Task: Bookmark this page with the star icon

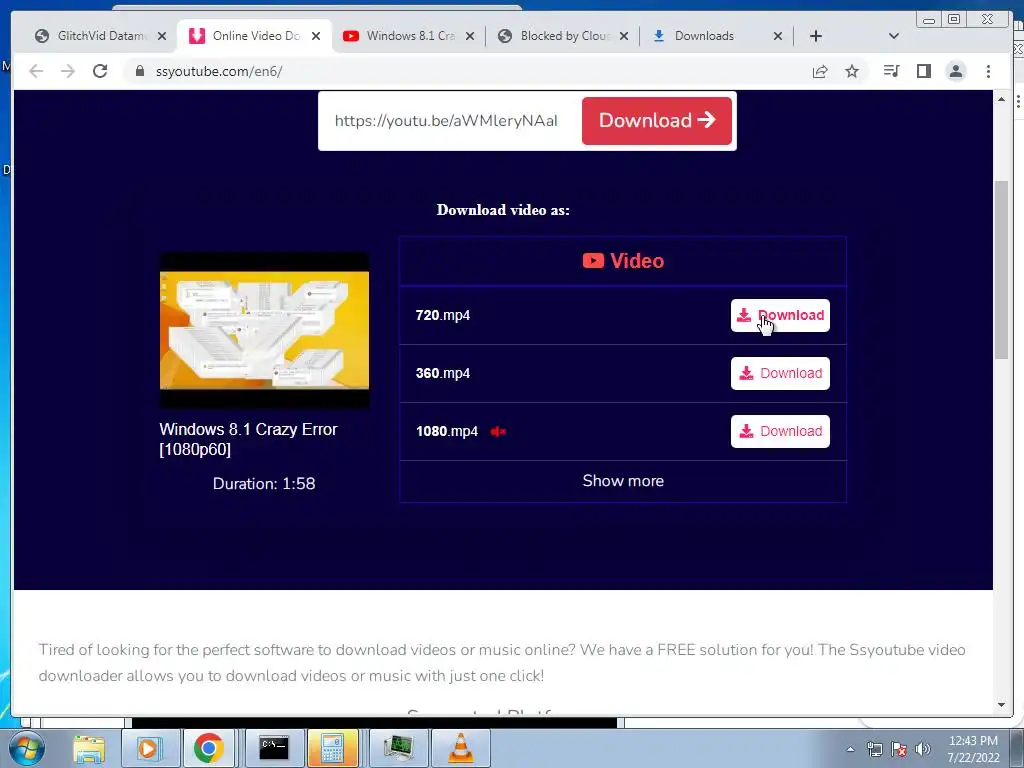Action: coord(852,71)
